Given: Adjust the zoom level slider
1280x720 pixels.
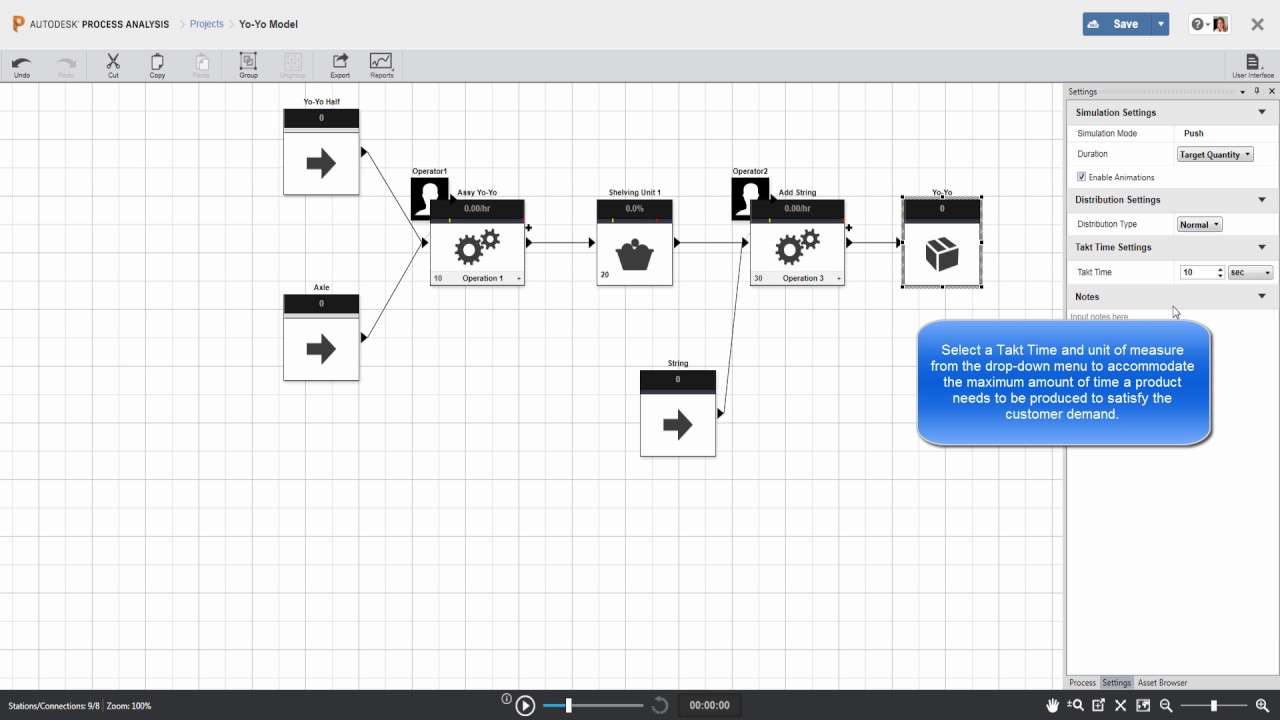Looking at the screenshot, I should pyautogui.click(x=1214, y=706).
